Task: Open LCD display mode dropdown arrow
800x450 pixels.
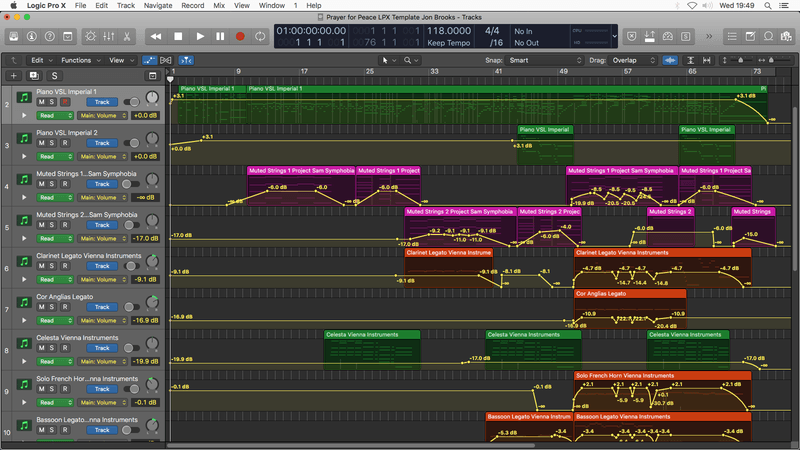Action: (614, 36)
